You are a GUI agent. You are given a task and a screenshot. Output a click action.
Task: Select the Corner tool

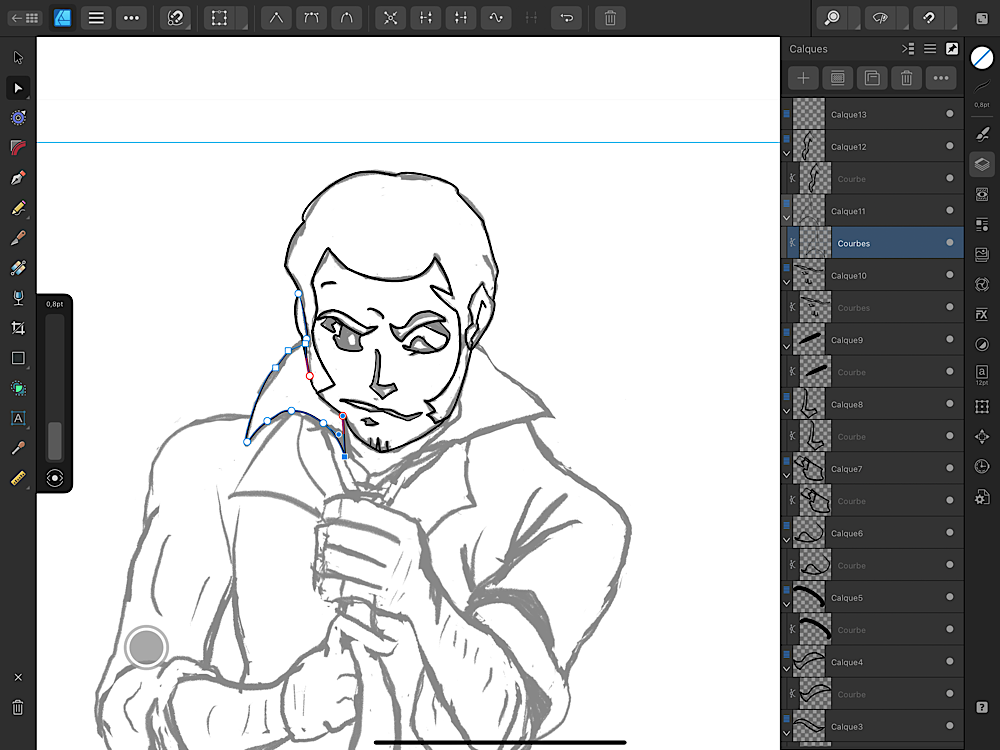pos(18,148)
